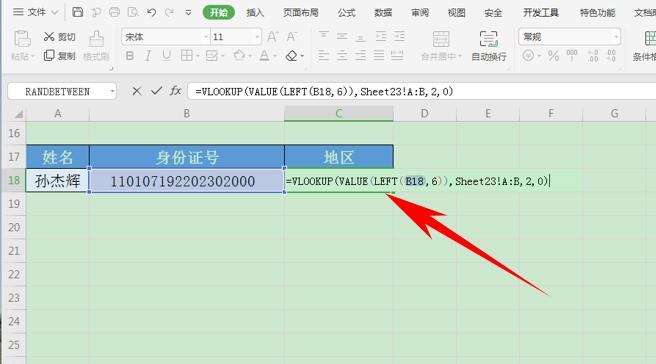Confirm formula with the checkmark icon

pos(156,91)
